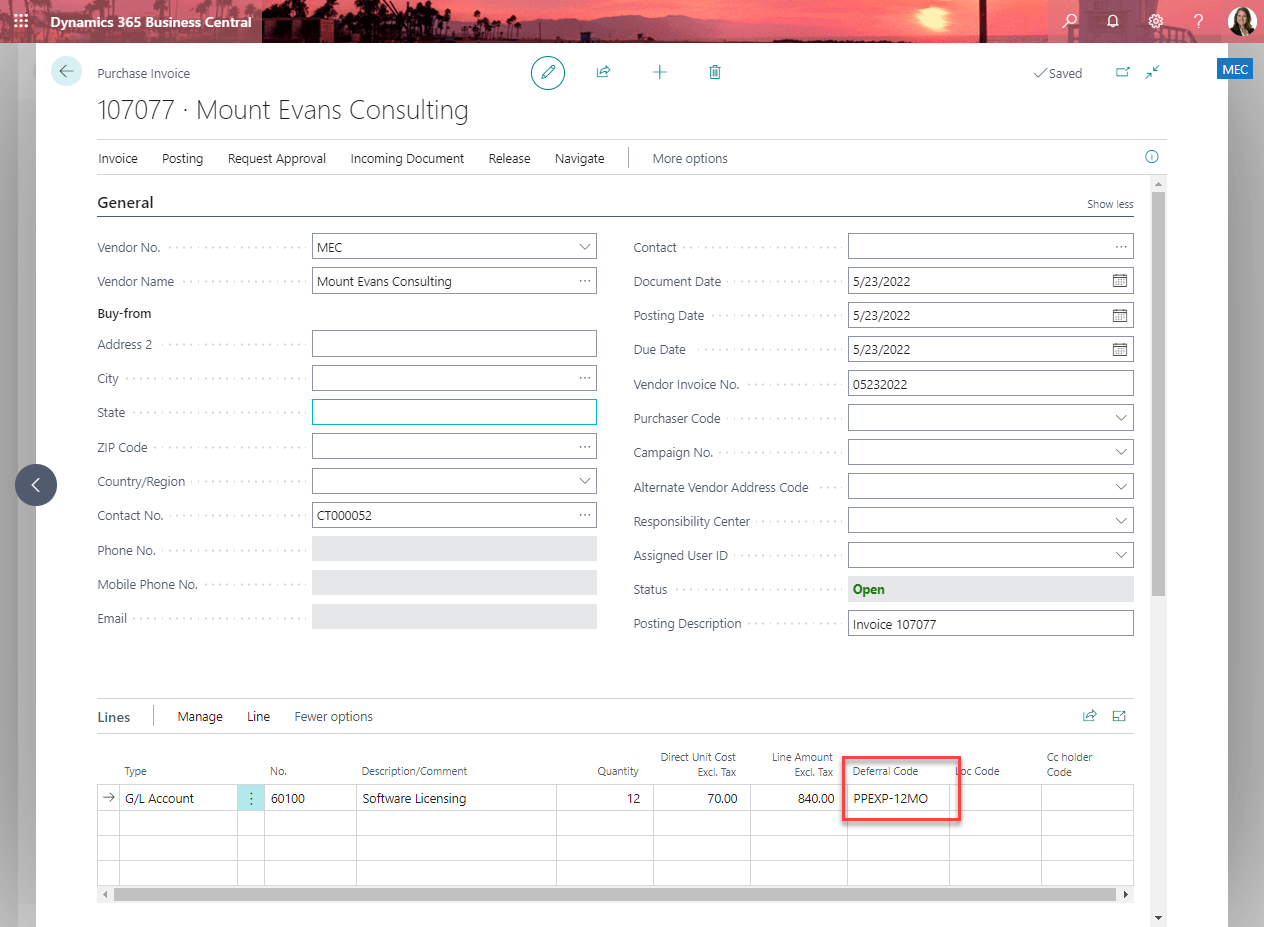Viewport: 1264px width, 927px height.
Task: Open the Incoming Document menu
Action: [x=407, y=158]
